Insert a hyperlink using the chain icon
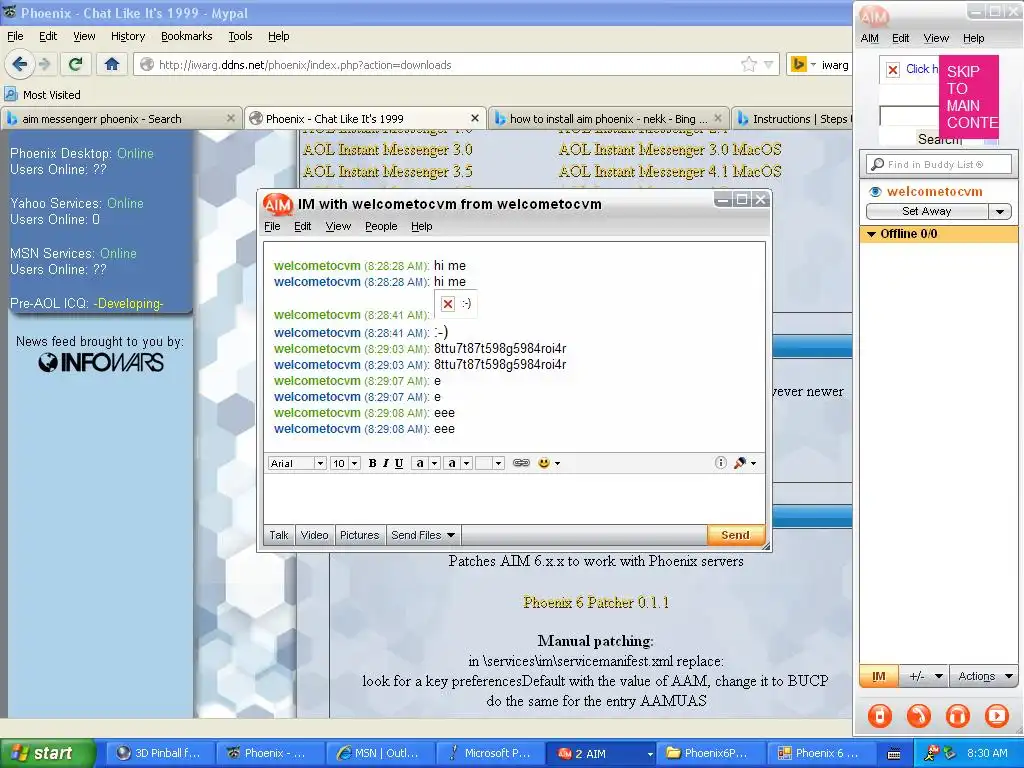The width and height of the screenshot is (1024, 768). click(521, 463)
